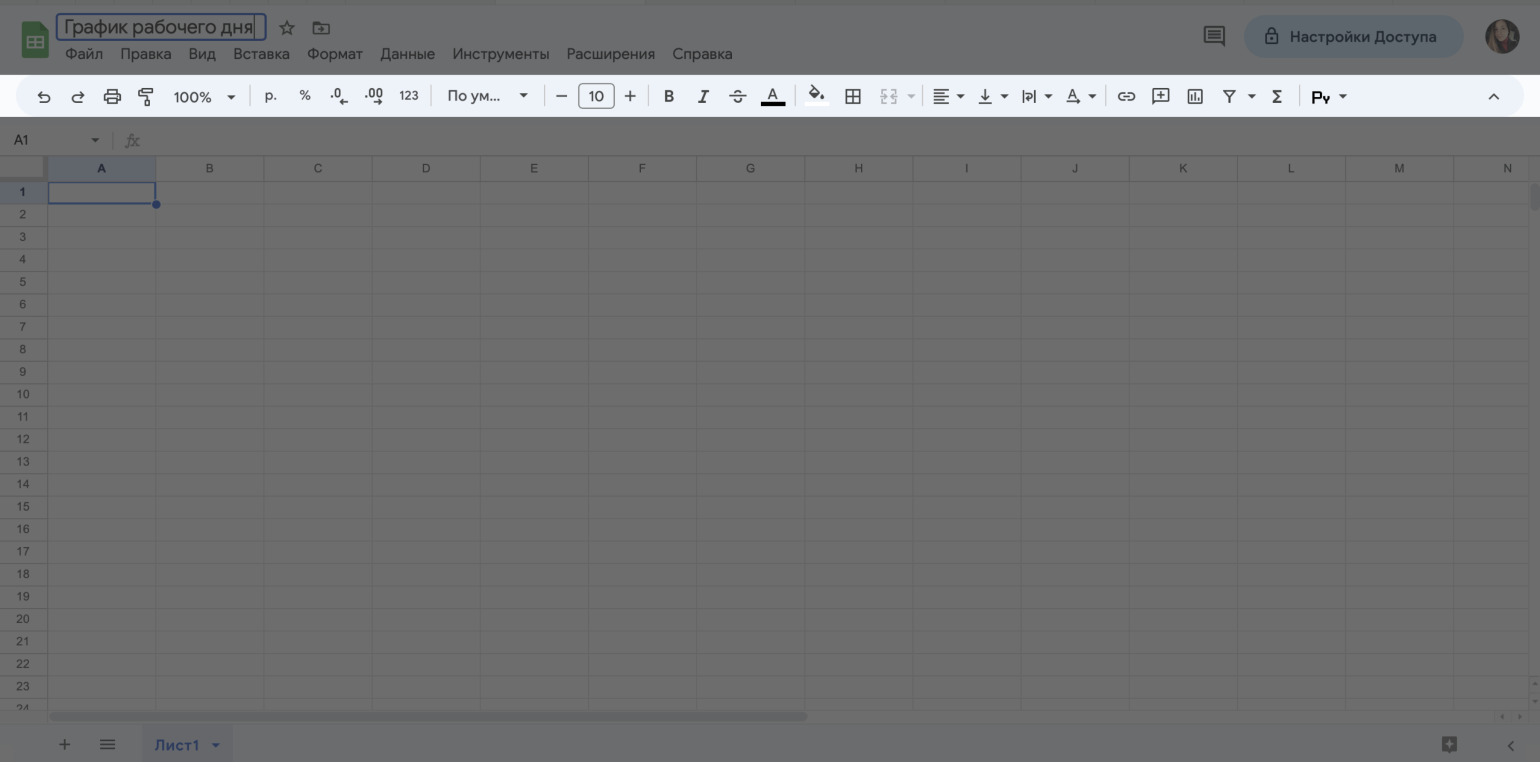The width and height of the screenshot is (1540, 762).
Task: Toggle strikethrough text formatting
Action: click(x=738, y=97)
